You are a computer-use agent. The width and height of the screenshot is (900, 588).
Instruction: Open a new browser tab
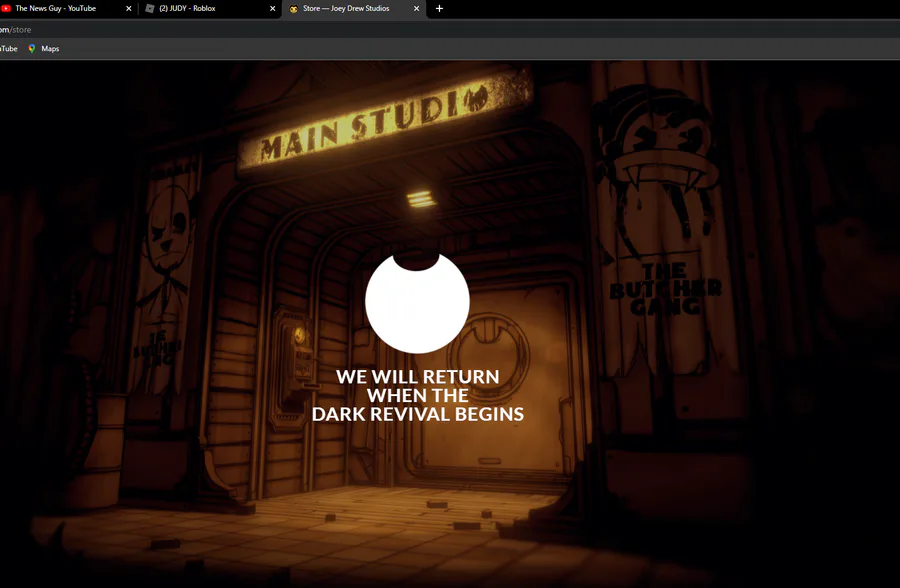439,9
